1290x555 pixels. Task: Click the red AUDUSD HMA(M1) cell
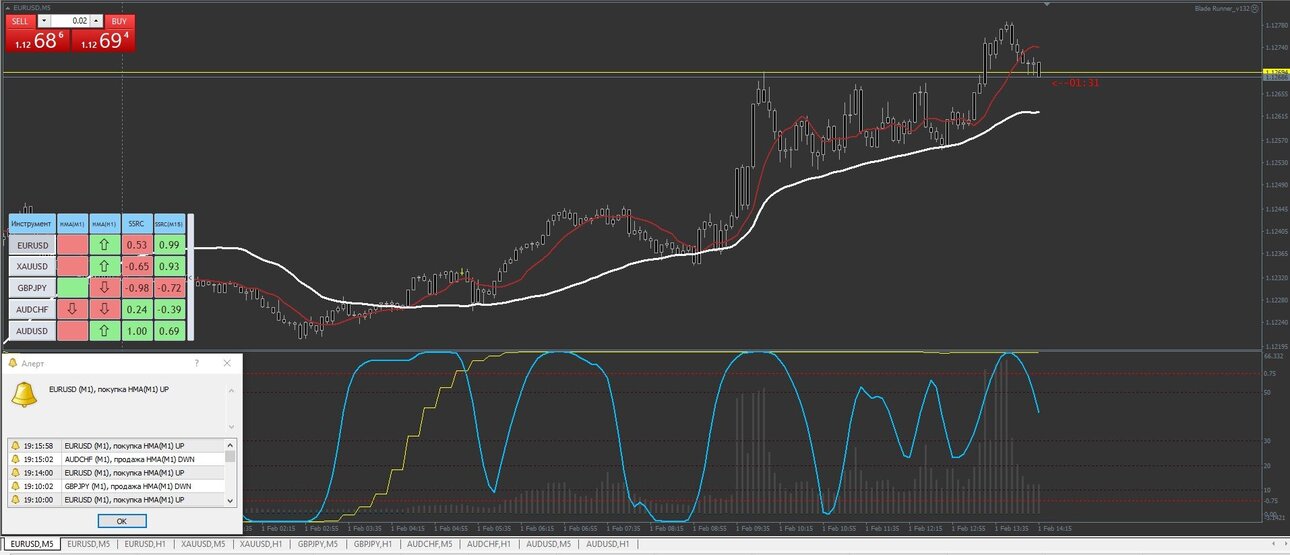click(71, 331)
